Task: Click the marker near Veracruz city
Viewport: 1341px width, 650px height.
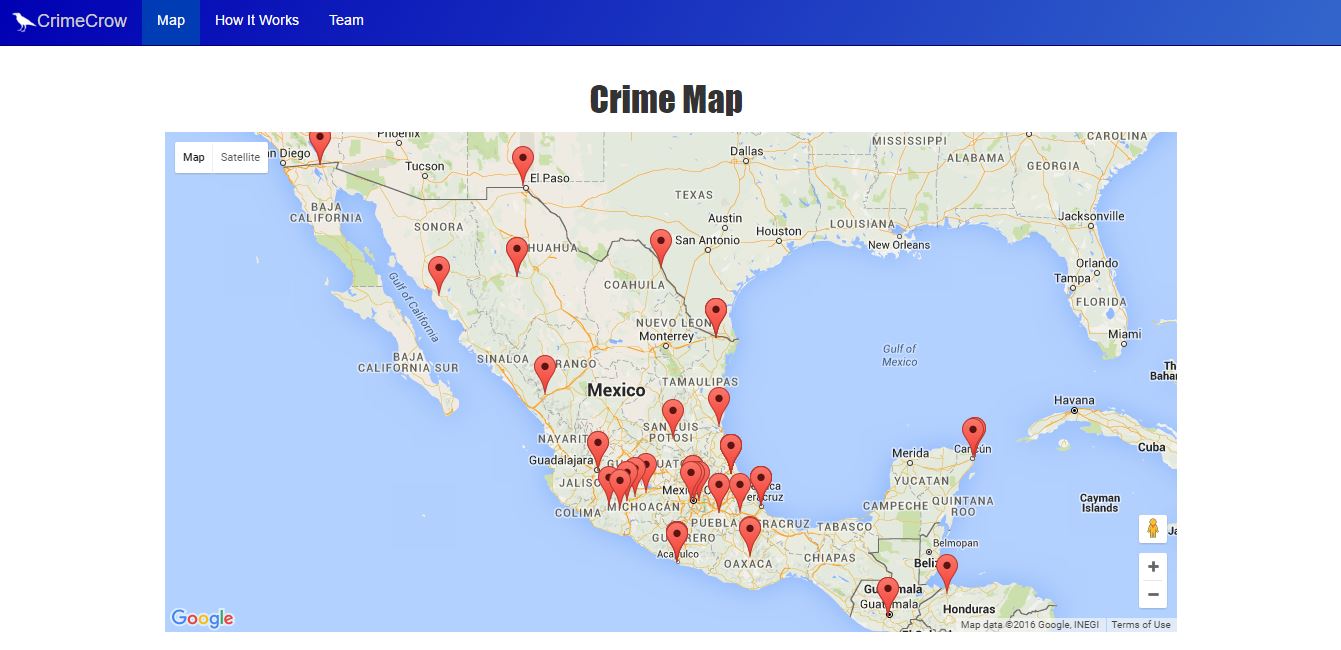Action: [x=761, y=485]
